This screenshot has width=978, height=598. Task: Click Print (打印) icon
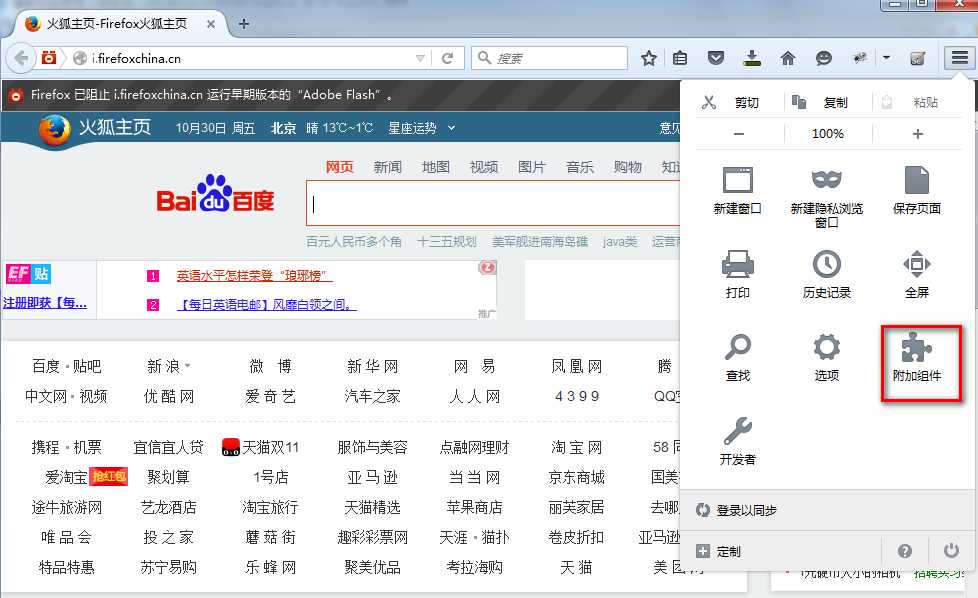[x=737, y=274]
